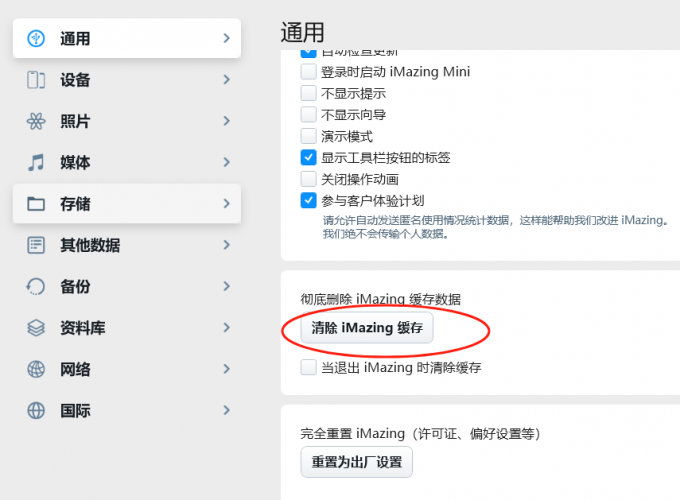Expand the 设备 row chevron

[226, 79]
